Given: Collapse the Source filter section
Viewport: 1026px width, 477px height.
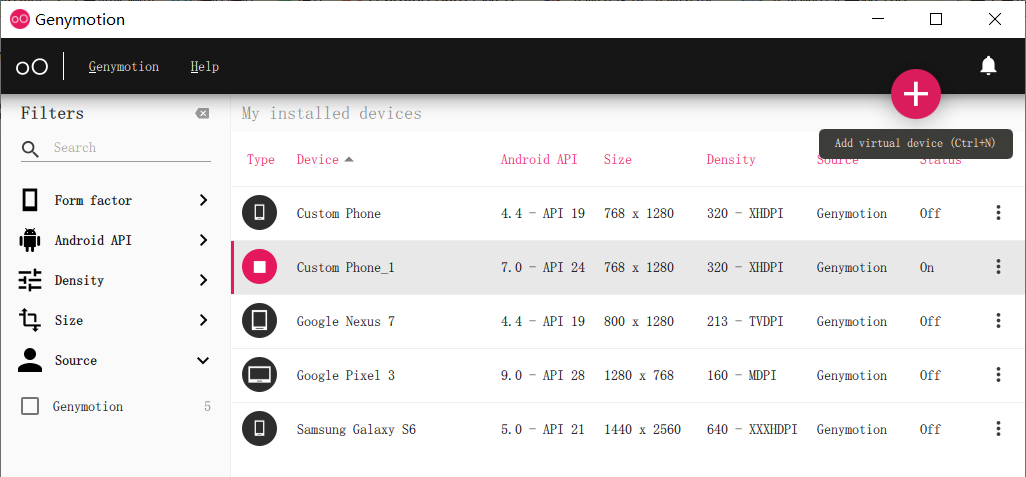Looking at the screenshot, I should [x=115, y=361].
